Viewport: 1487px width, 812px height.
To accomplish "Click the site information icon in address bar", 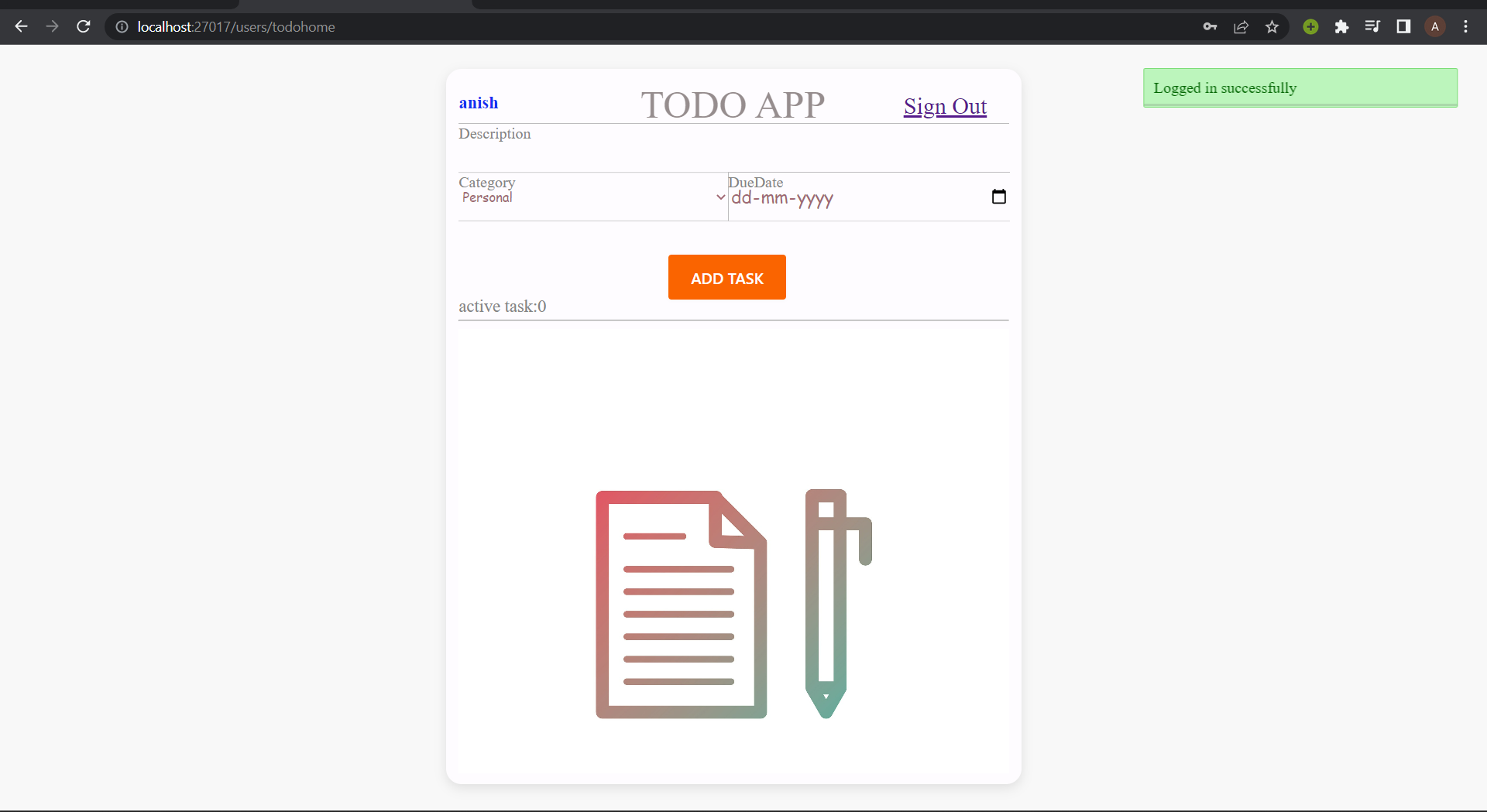I will [122, 26].
